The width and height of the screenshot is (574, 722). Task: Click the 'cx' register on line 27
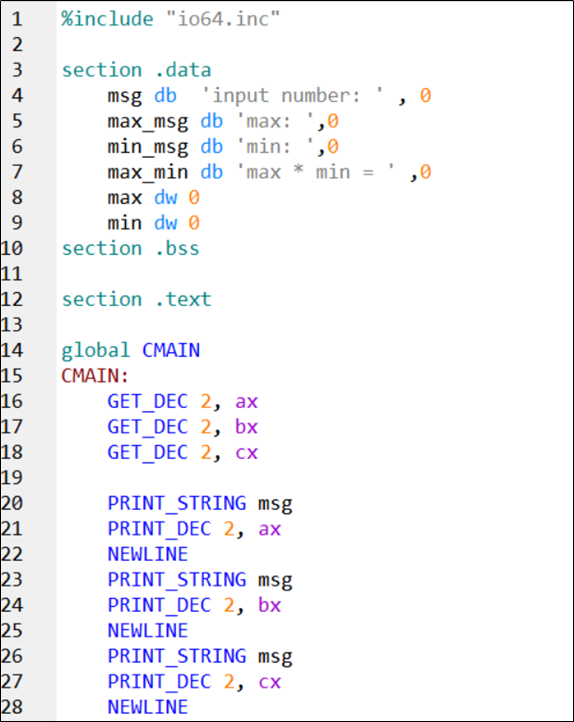click(x=270, y=682)
